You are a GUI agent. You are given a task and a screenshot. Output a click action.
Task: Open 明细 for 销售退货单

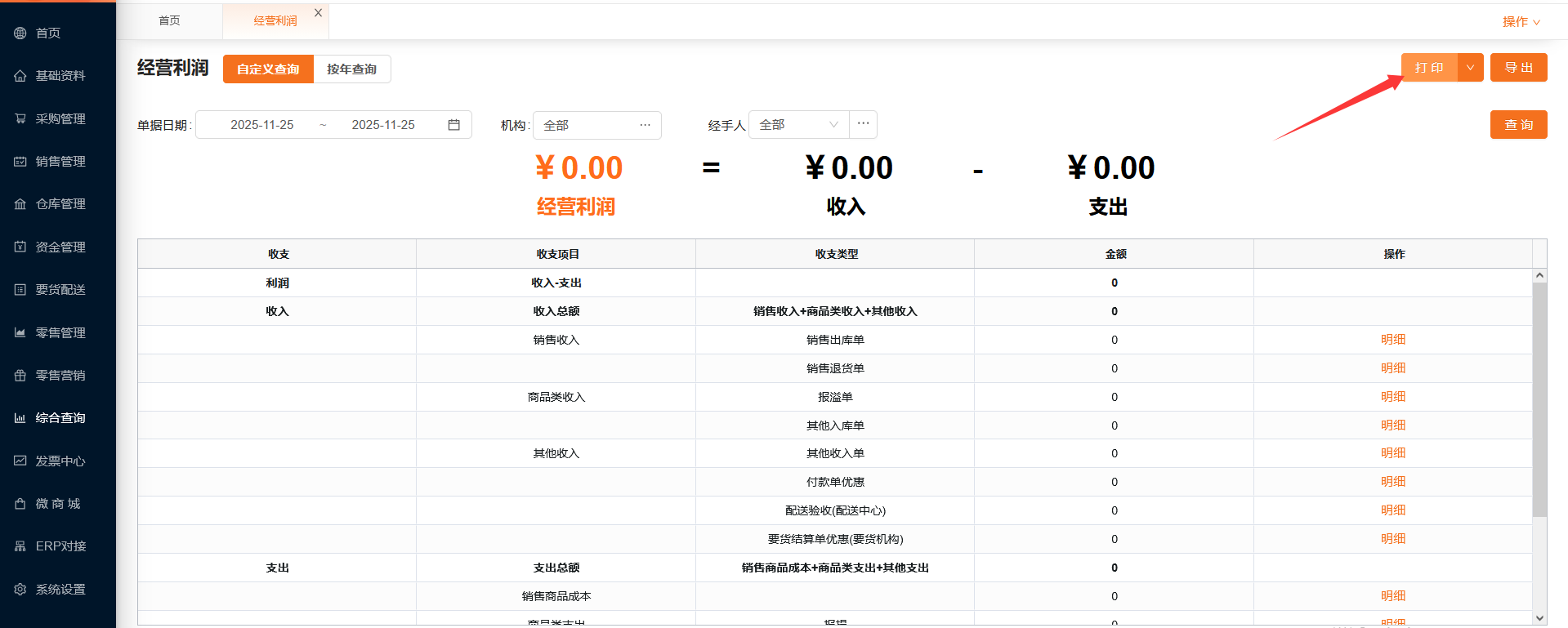click(1393, 368)
